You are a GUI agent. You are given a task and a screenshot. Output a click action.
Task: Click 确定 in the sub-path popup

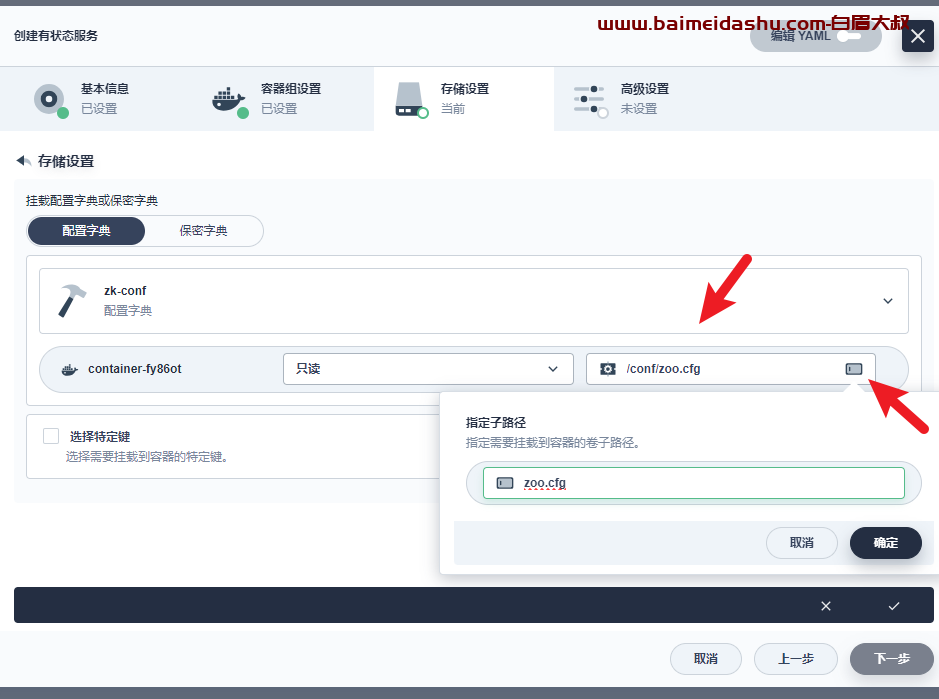(886, 543)
